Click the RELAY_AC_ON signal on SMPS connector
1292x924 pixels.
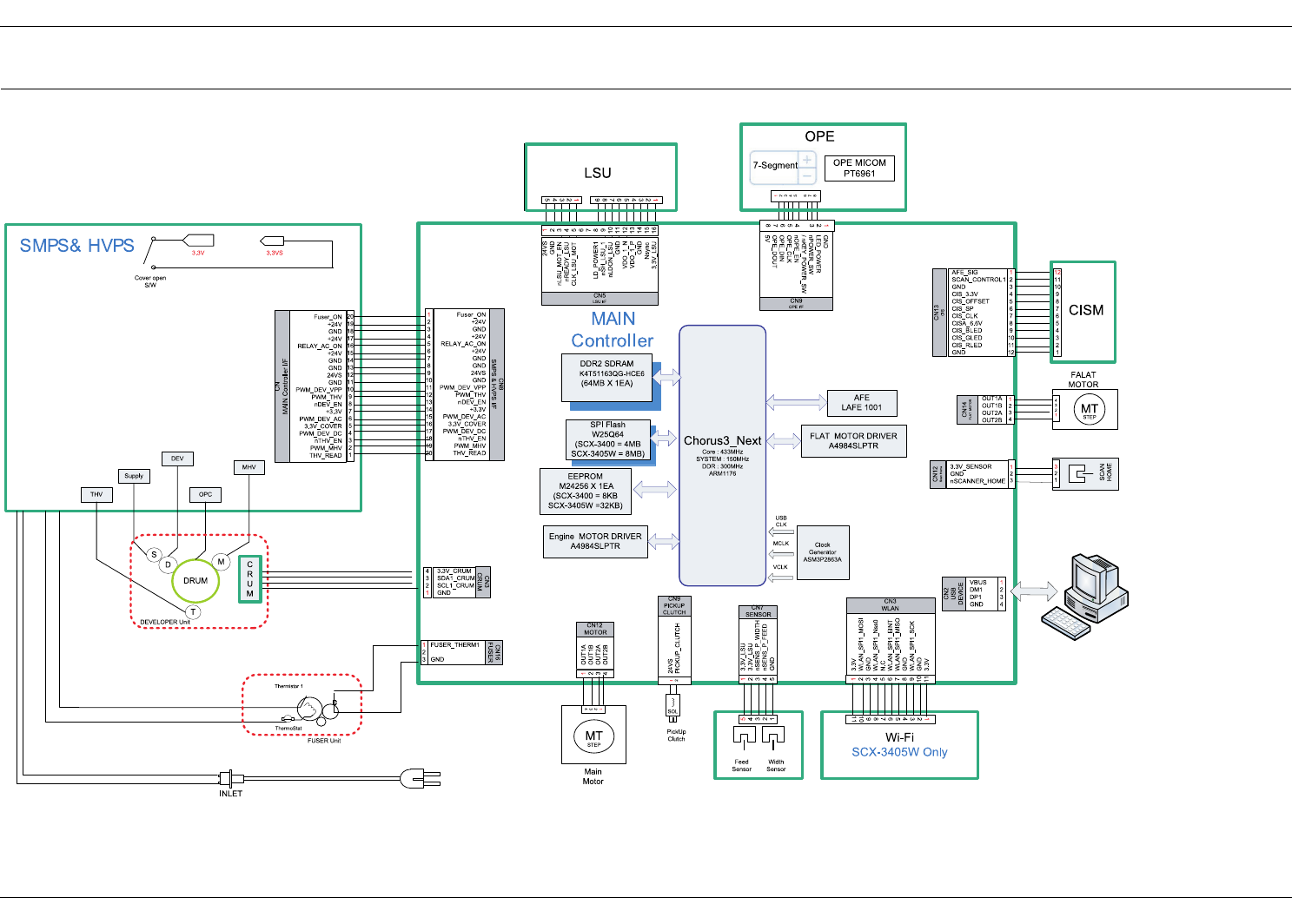pos(319,346)
